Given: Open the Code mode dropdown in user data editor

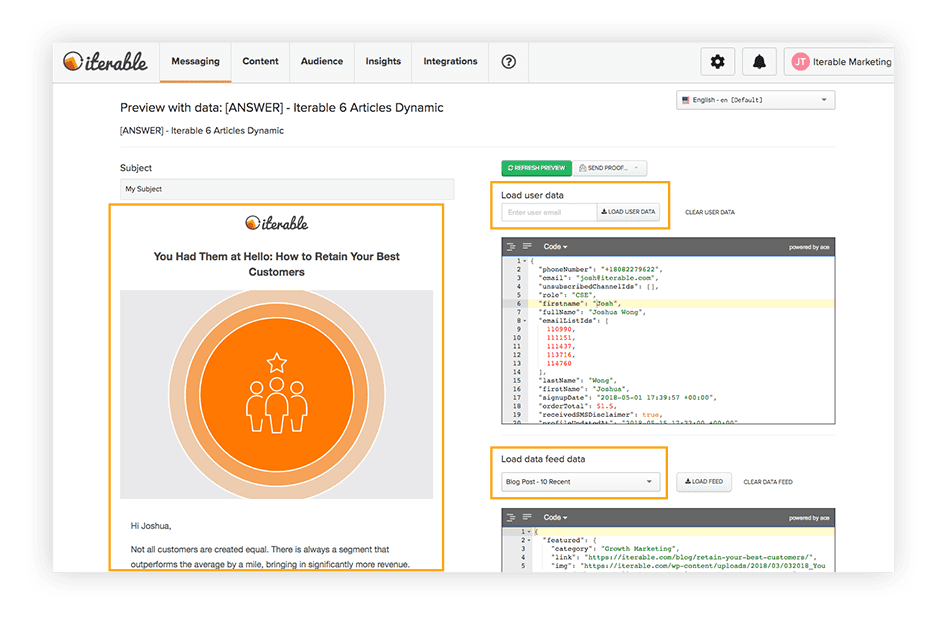Looking at the screenshot, I should pyautogui.click(x=555, y=246).
